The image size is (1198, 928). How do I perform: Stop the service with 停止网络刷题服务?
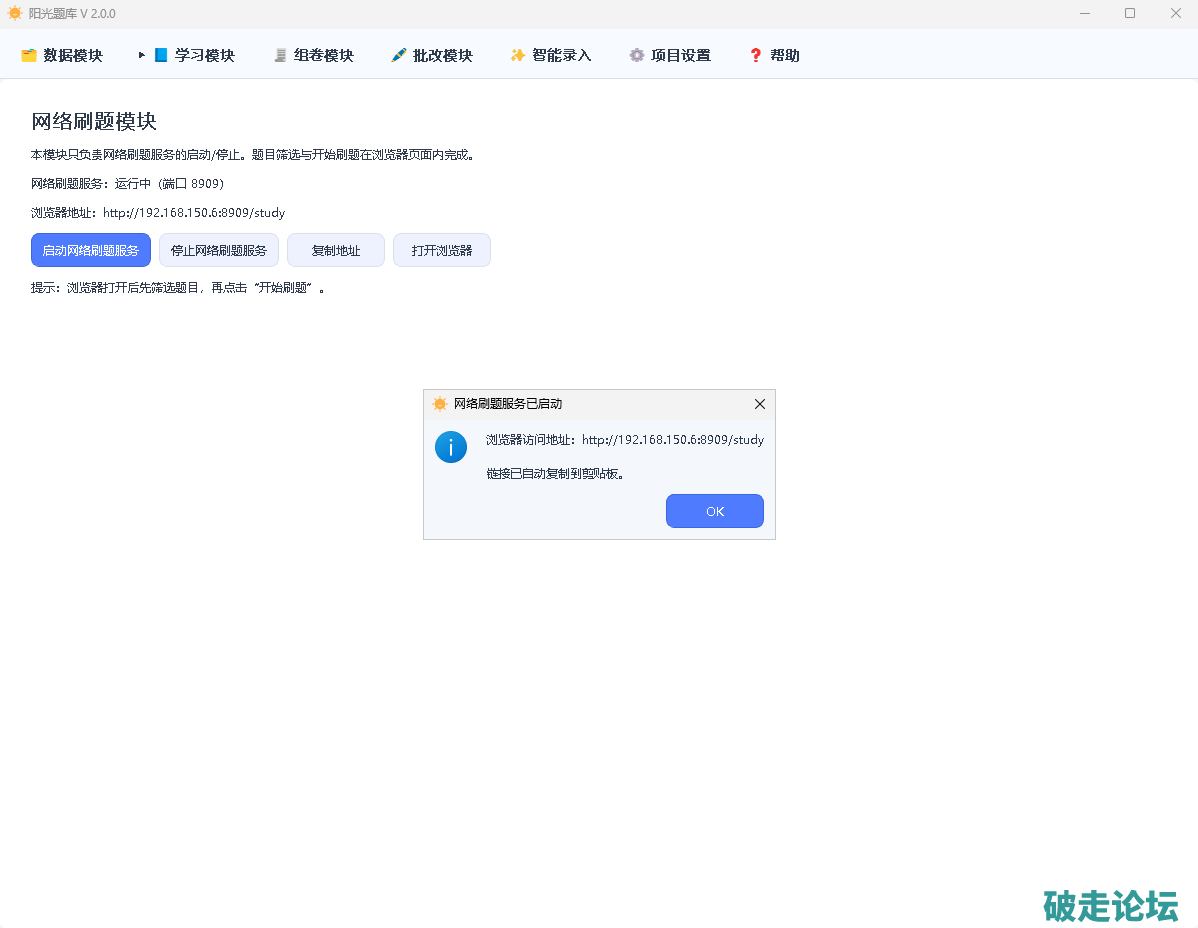(x=219, y=250)
